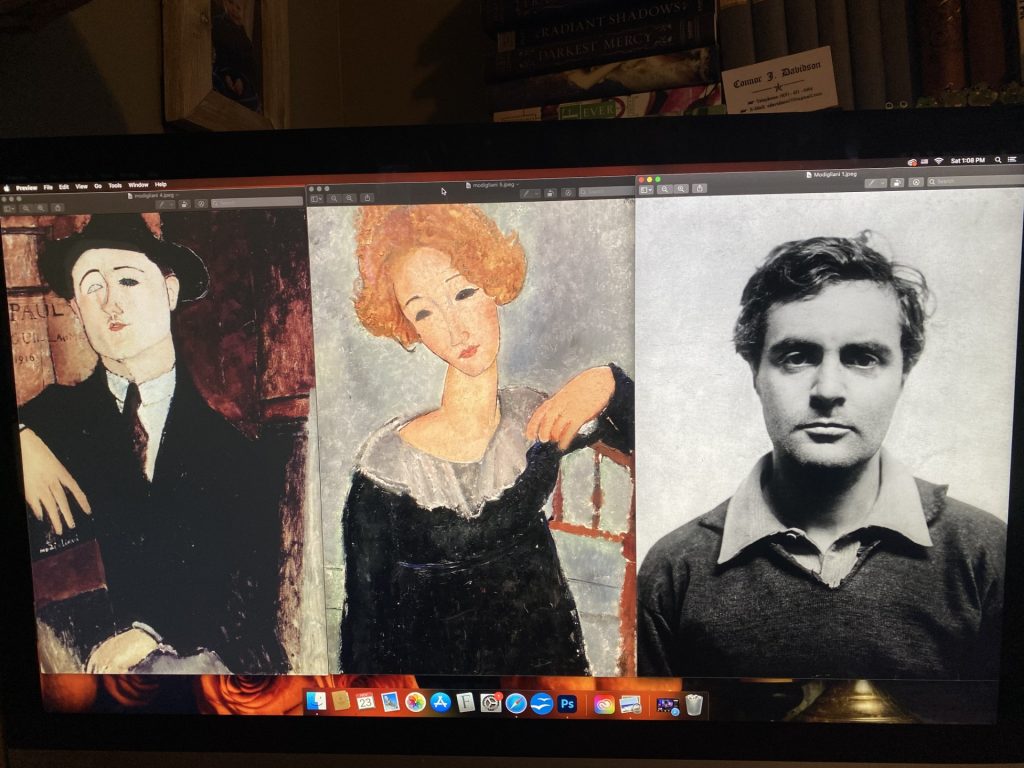Open the Window menu
Screen dimensions: 1024x768
tap(138, 185)
